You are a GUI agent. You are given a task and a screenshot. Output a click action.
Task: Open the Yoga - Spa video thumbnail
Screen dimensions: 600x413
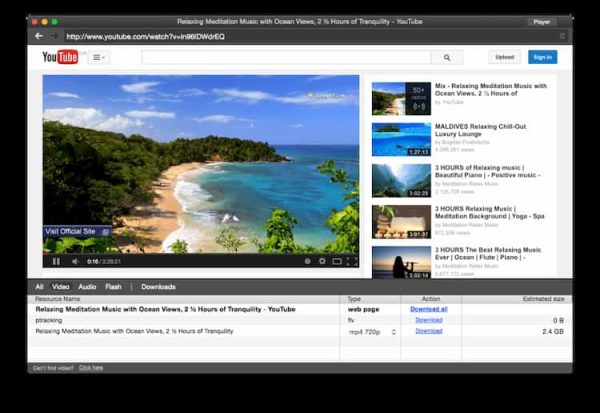[401, 222]
